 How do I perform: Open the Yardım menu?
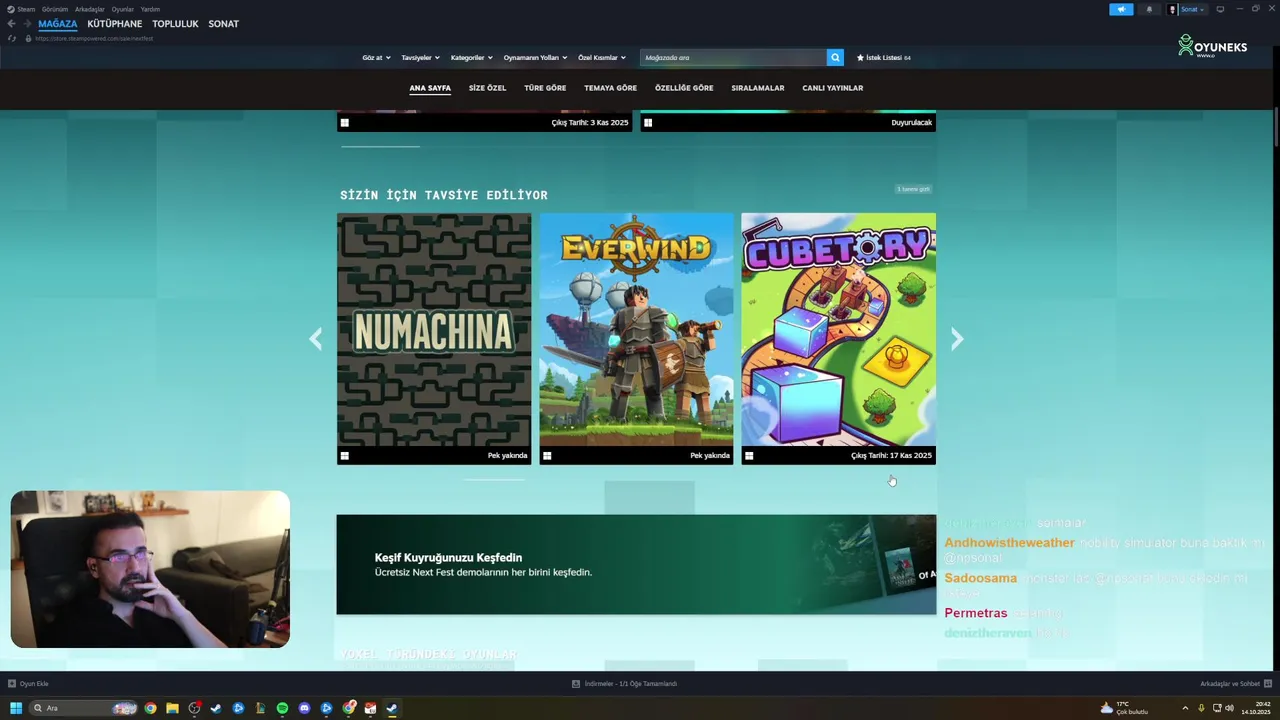[x=150, y=9]
